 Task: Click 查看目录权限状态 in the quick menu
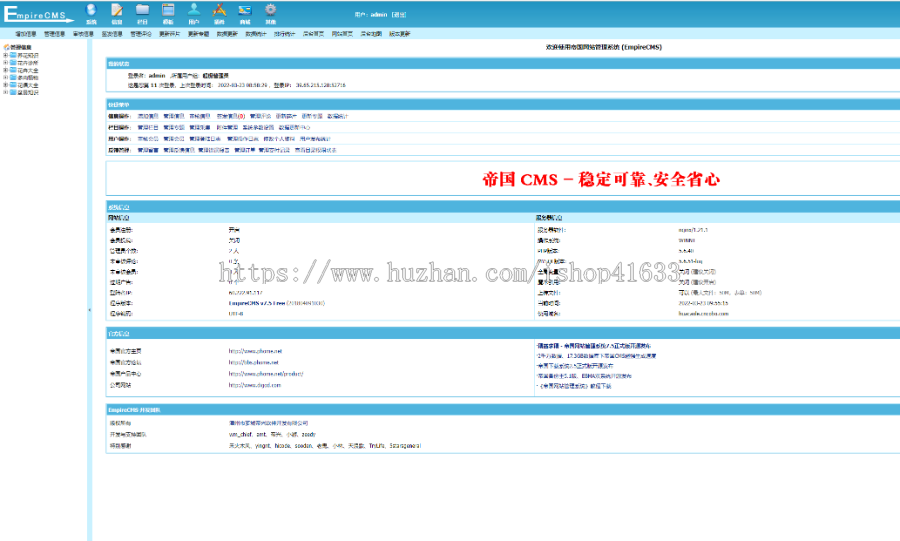click(316, 150)
